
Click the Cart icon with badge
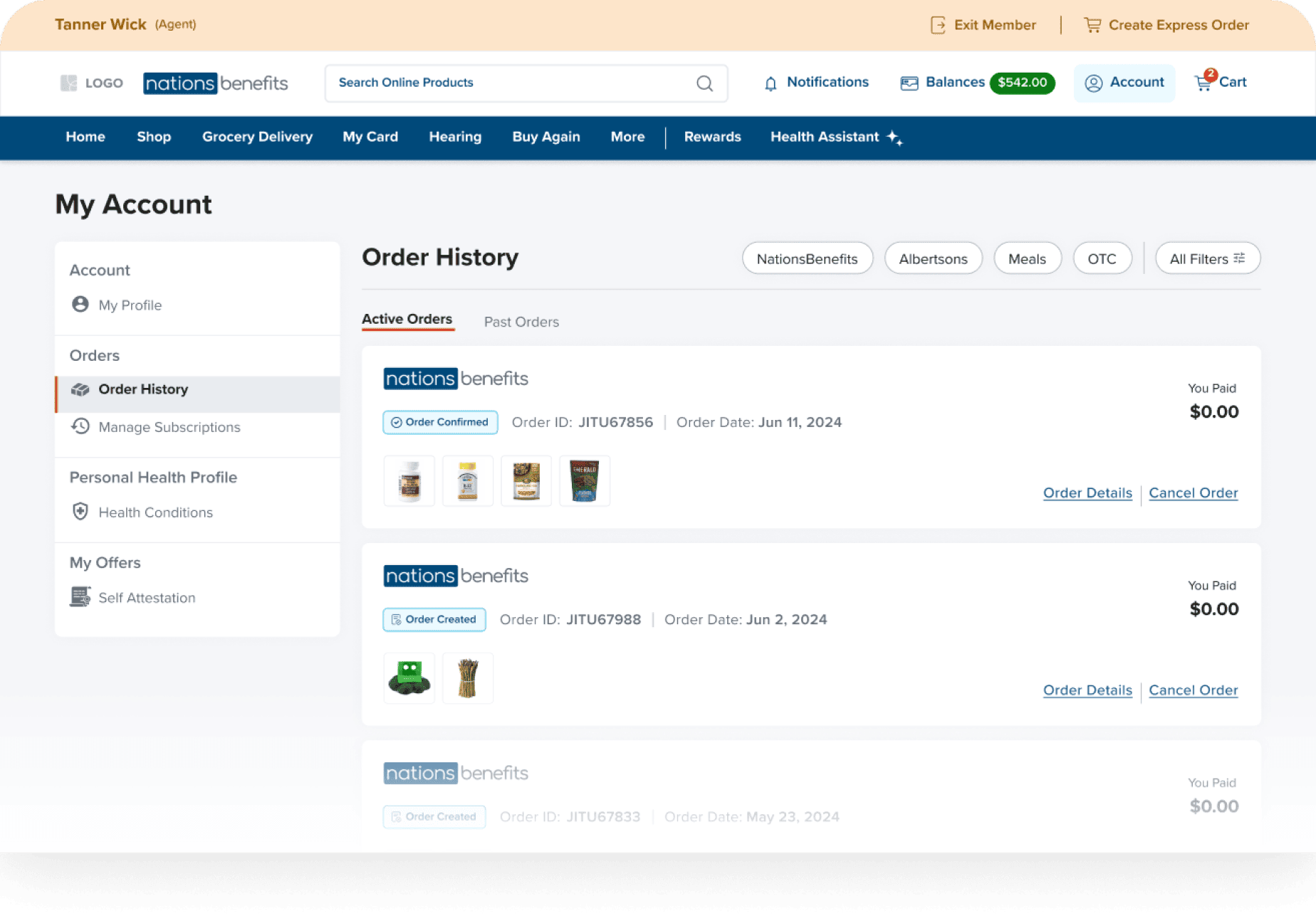coord(1203,82)
